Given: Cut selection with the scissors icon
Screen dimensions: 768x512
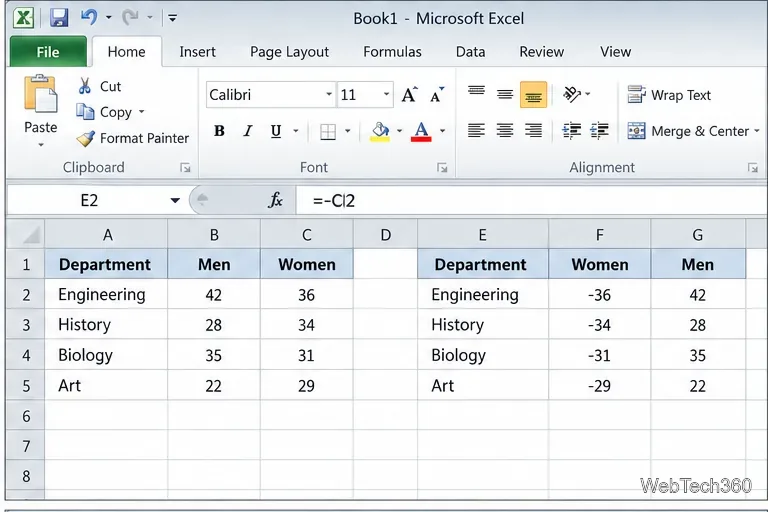Looking at the screenshot, I should 85,86.
